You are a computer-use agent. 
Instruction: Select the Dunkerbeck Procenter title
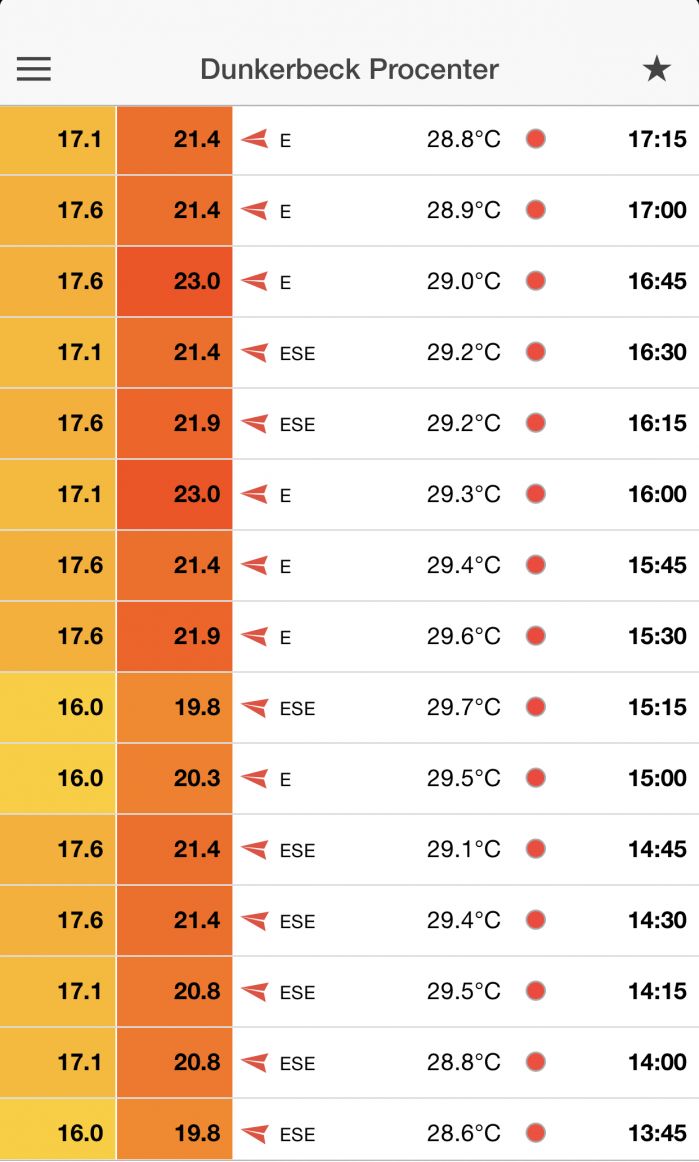(x=349, y=69)
